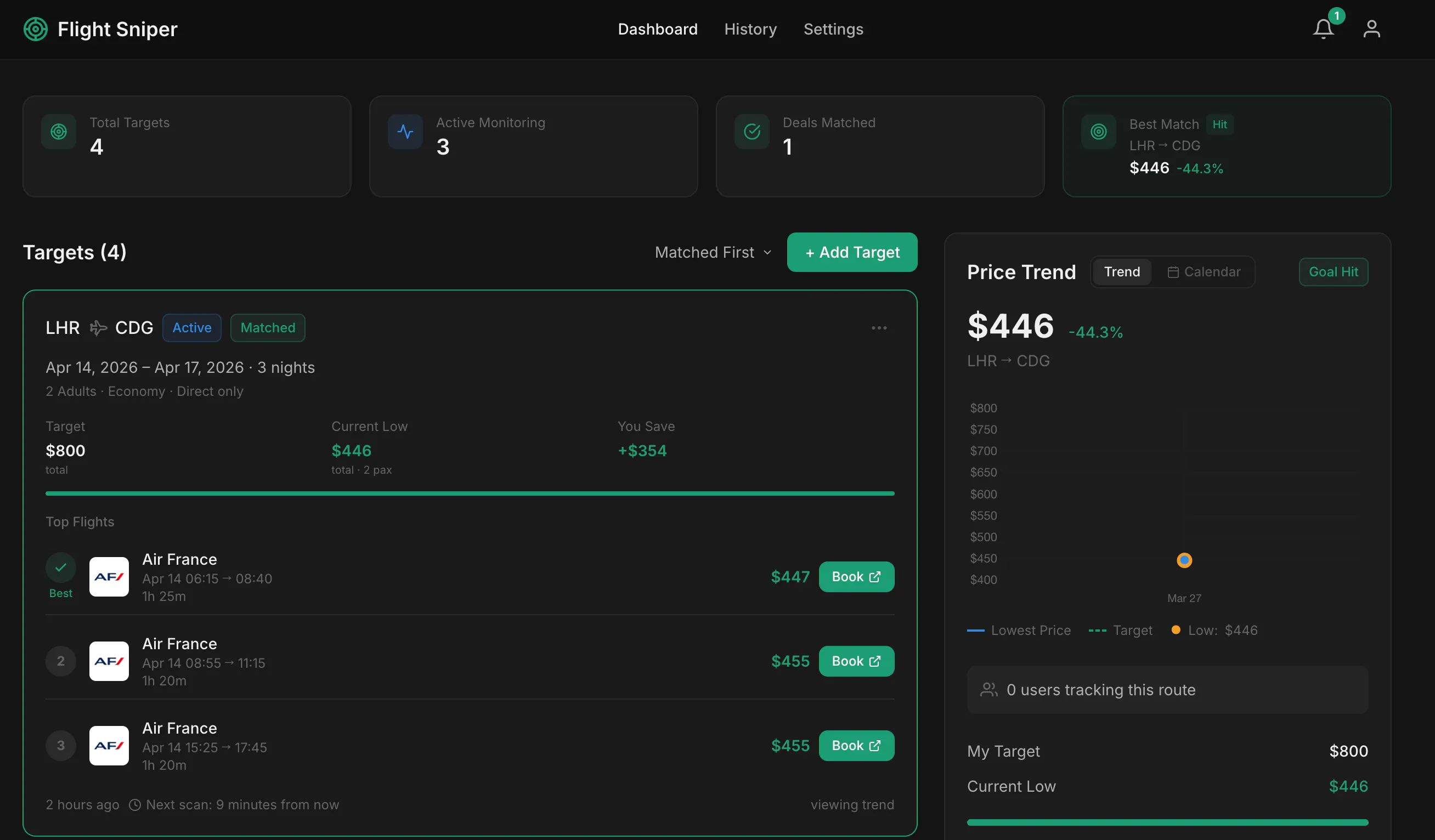Screen dimensions: 1435x840
Task: Click the Add Target button
Action: [x=852, y=252]
